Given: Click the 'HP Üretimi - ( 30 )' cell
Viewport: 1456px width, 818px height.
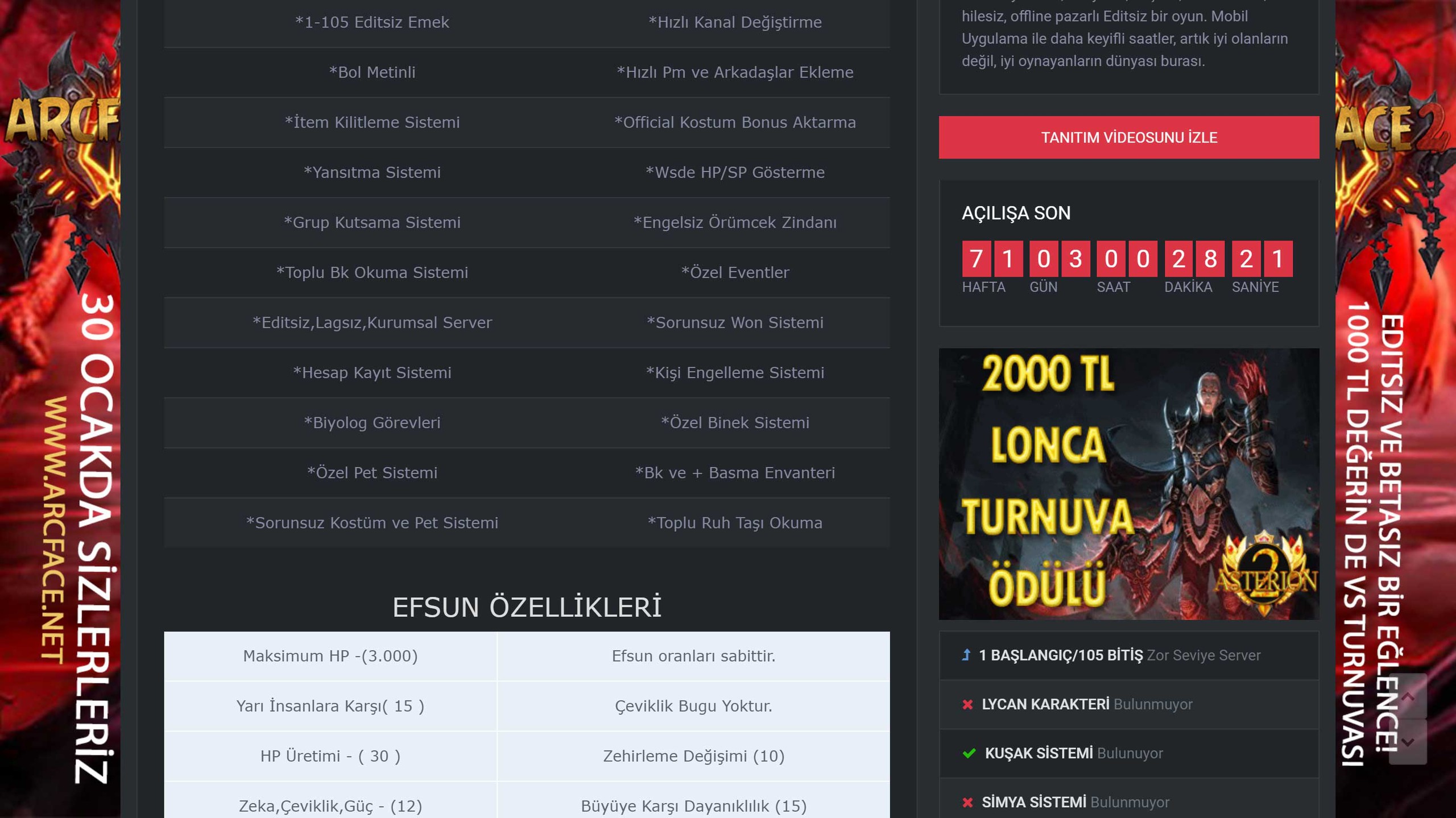Looking at the screenshot, I should point(330,756).
